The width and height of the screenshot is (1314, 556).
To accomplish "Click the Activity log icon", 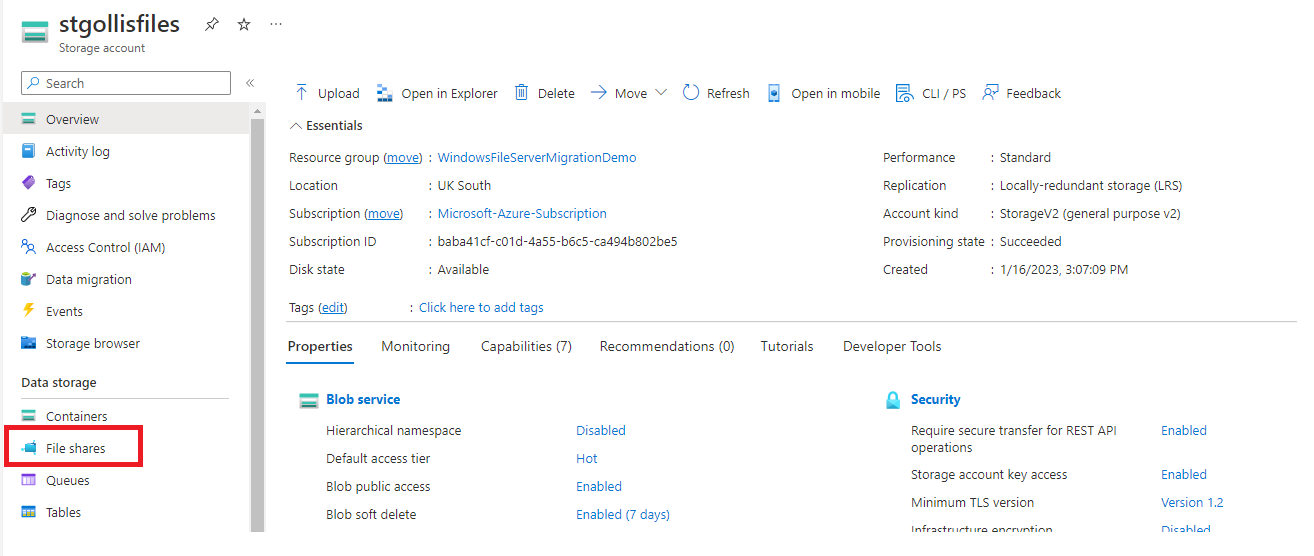I will [x=29, y=151].
